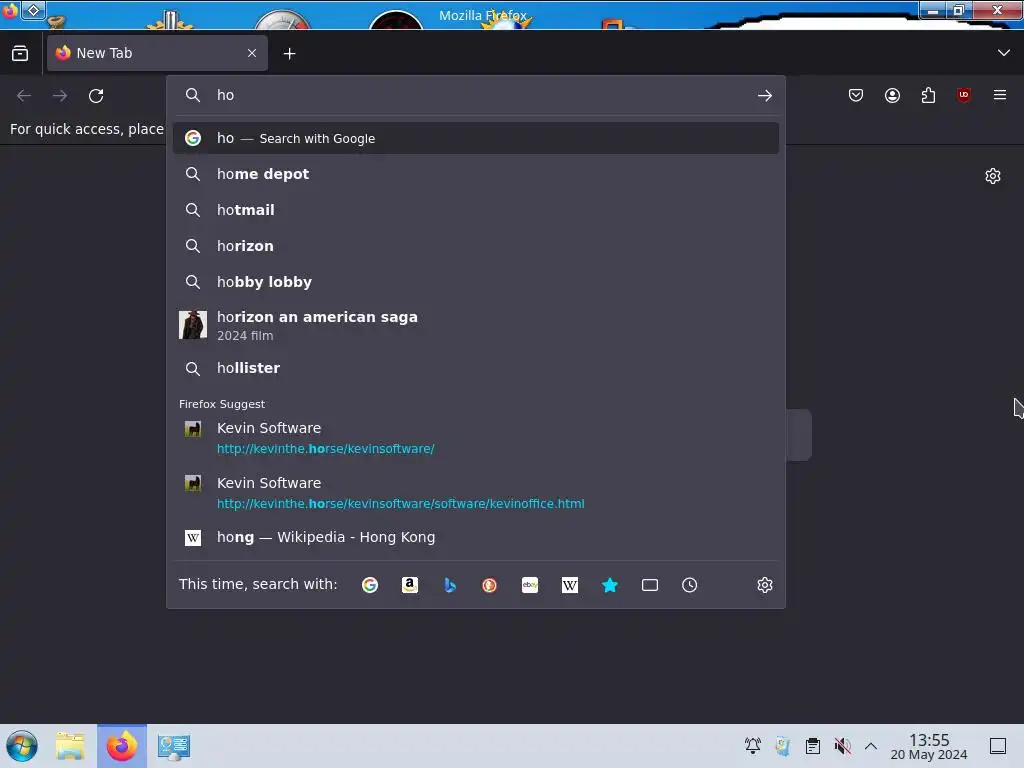
Task: Choose Bing one-off search icon
Action: click(450, 585)
